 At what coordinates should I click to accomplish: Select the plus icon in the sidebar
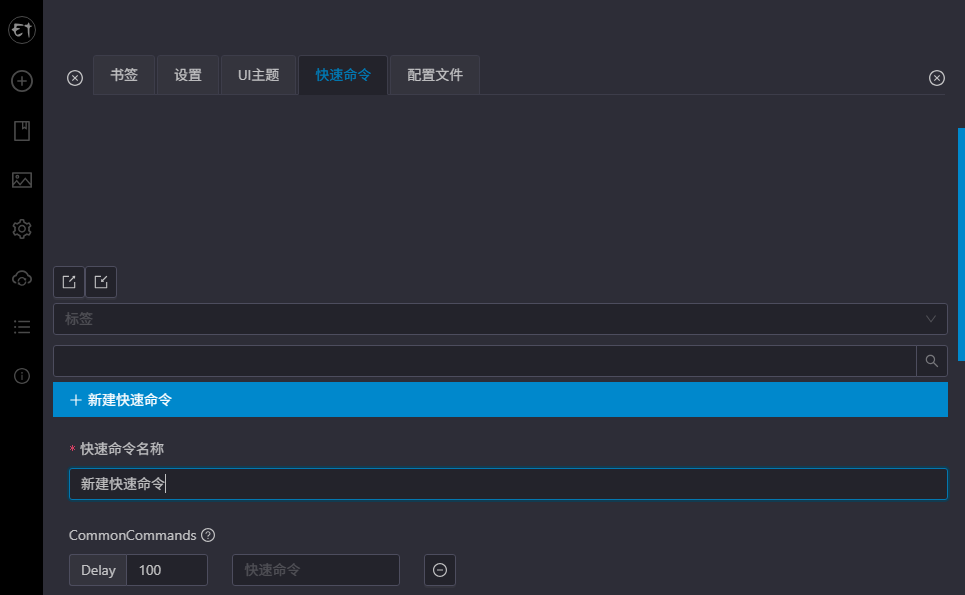click(21, 80)
